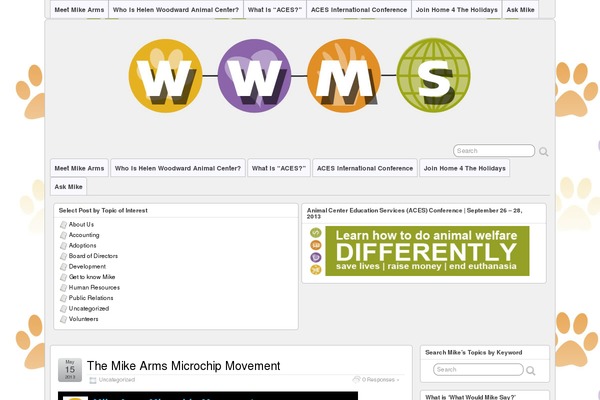Image resolution: width=600 pixels, height=400 pixels.
Task: Click the category icon under the post title
Action: [x=93, y=380]
